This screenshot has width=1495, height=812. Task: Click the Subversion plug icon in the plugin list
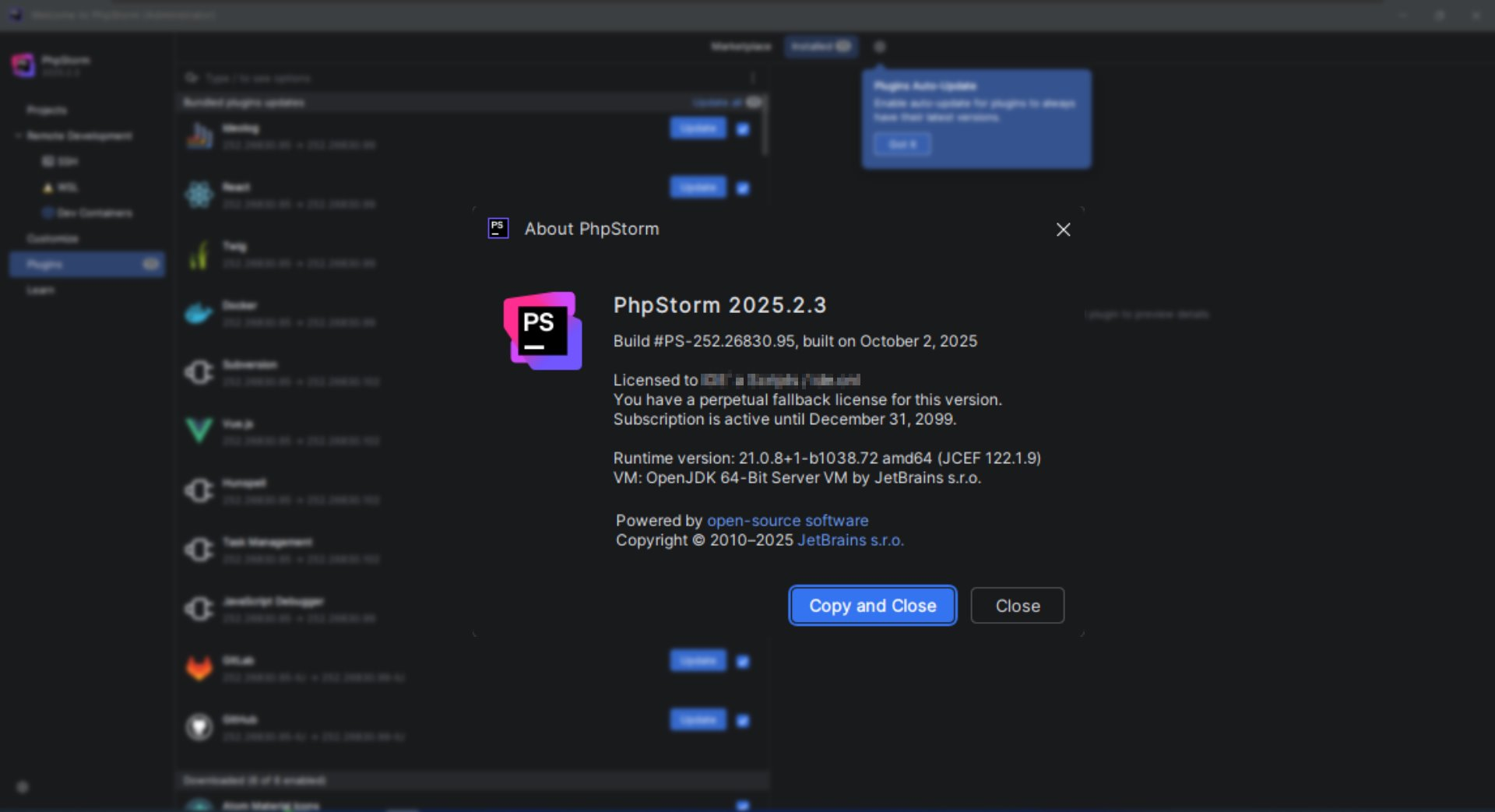pos(199,372)
